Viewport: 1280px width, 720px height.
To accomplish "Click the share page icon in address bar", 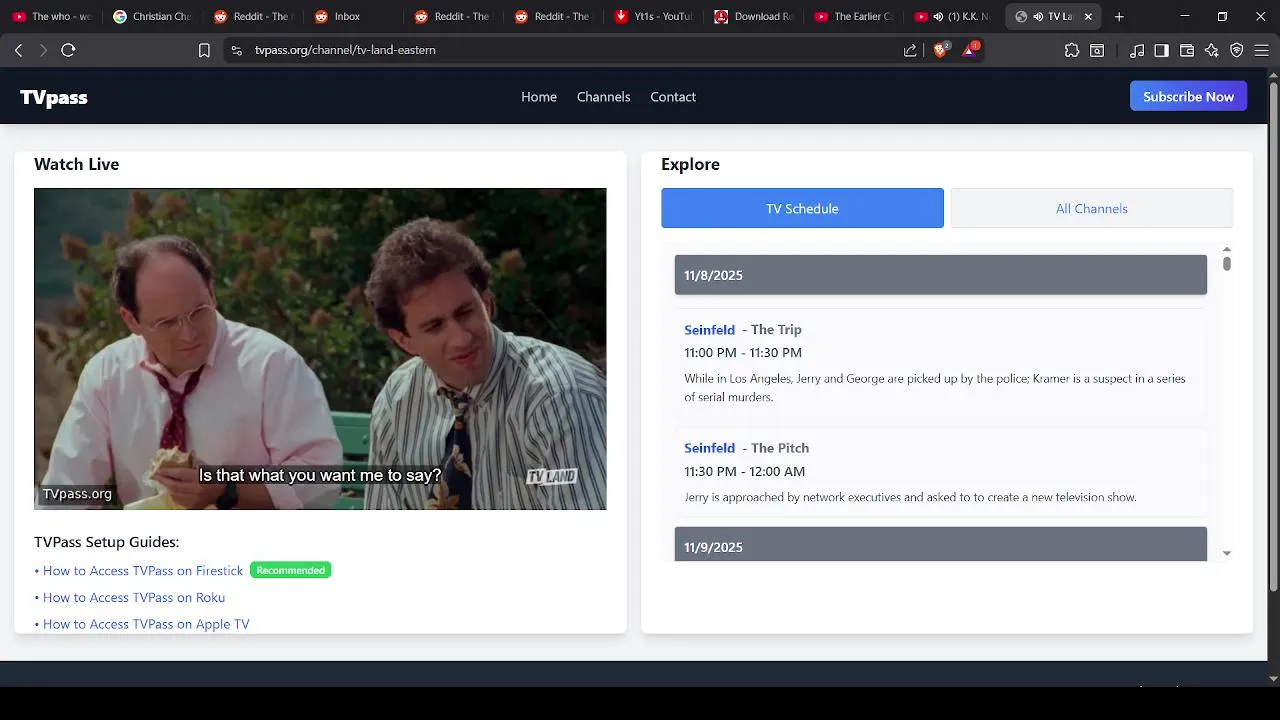I will 910,50.
